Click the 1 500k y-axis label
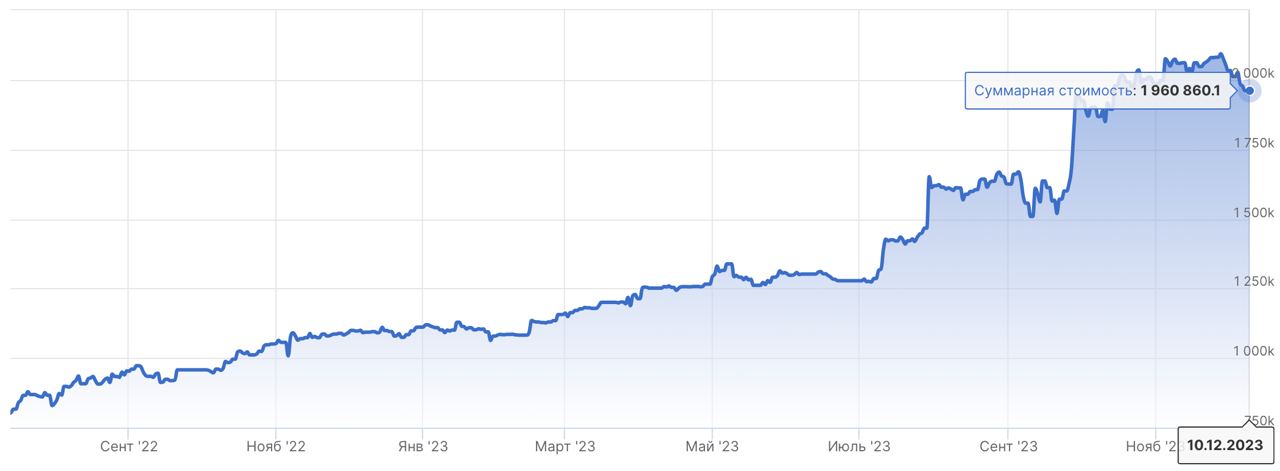 coord(1252,213)
